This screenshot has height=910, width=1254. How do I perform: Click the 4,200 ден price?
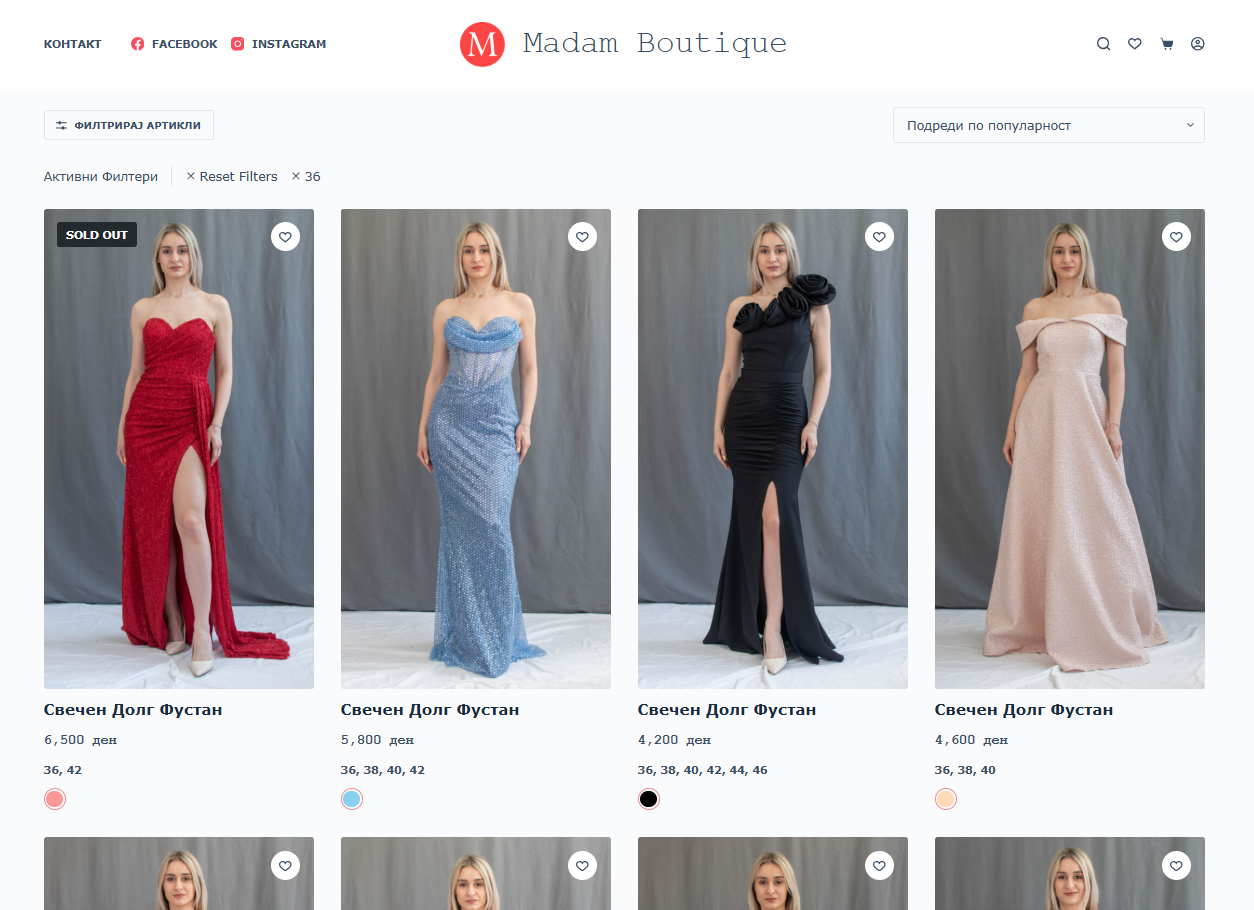pos(674,740)
